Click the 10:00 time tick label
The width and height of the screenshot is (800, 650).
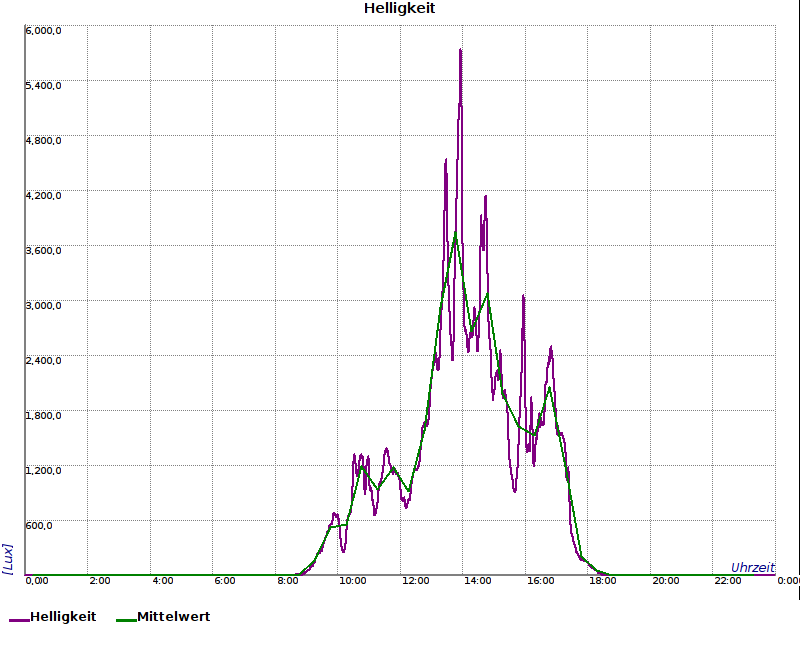(353, 581)
